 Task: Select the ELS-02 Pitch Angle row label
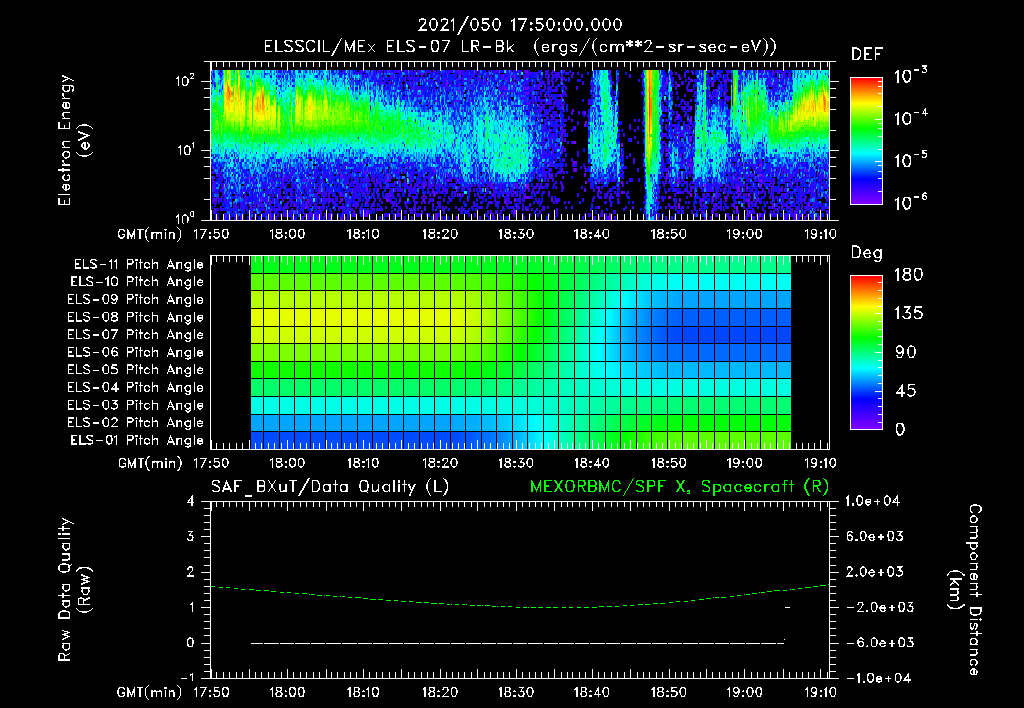pos(136,423)
